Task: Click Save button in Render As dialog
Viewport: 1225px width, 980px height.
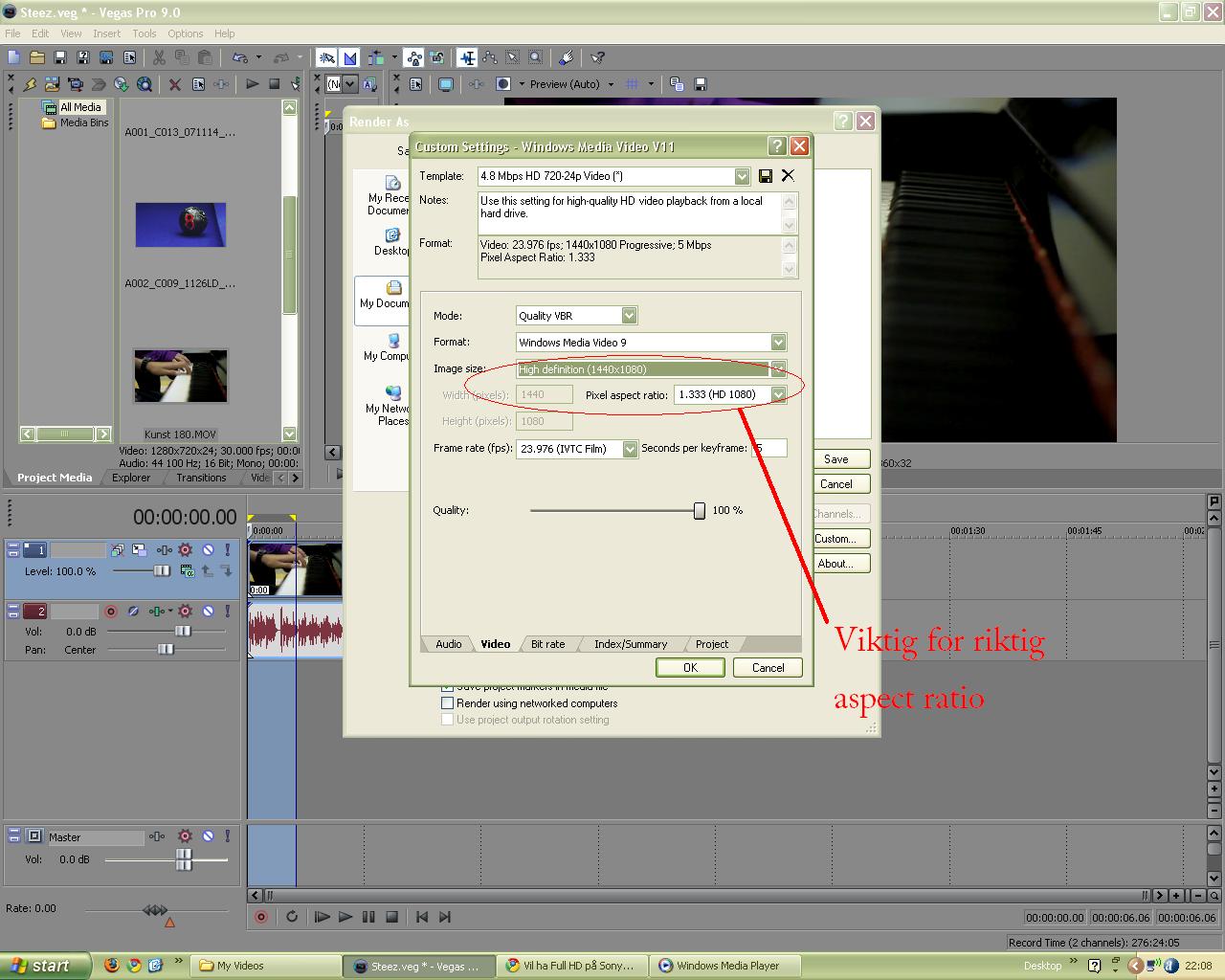Action: click(842, 459)
